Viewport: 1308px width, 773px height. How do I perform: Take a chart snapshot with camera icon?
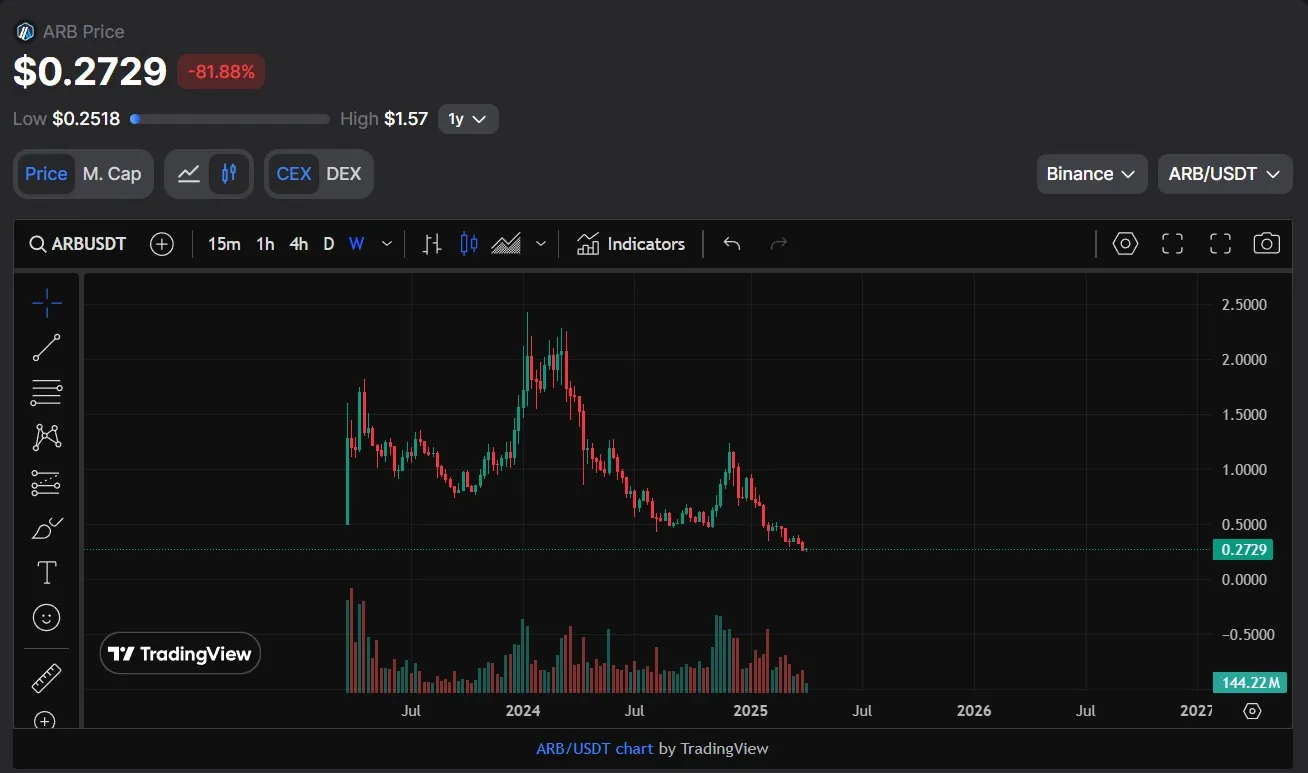coord(1266,244)
